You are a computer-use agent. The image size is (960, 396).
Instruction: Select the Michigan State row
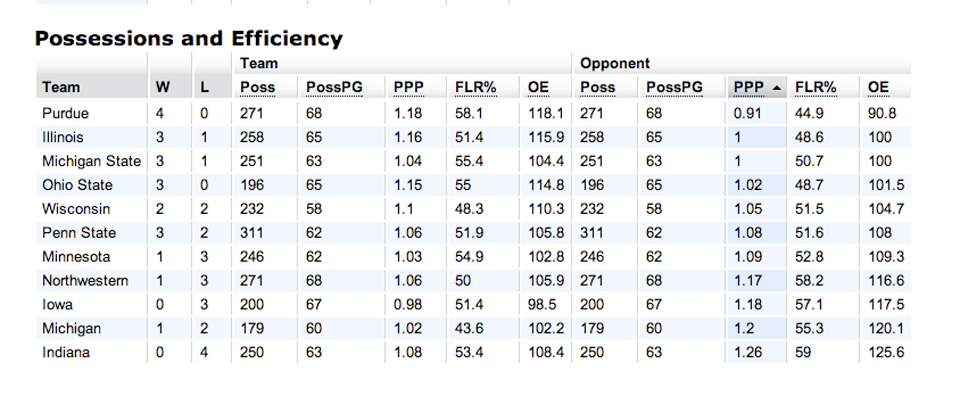(x=473, y=161)
